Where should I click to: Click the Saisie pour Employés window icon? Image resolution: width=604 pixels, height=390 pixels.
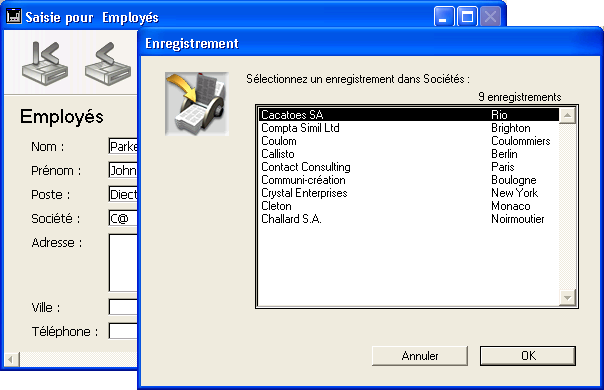14,17
